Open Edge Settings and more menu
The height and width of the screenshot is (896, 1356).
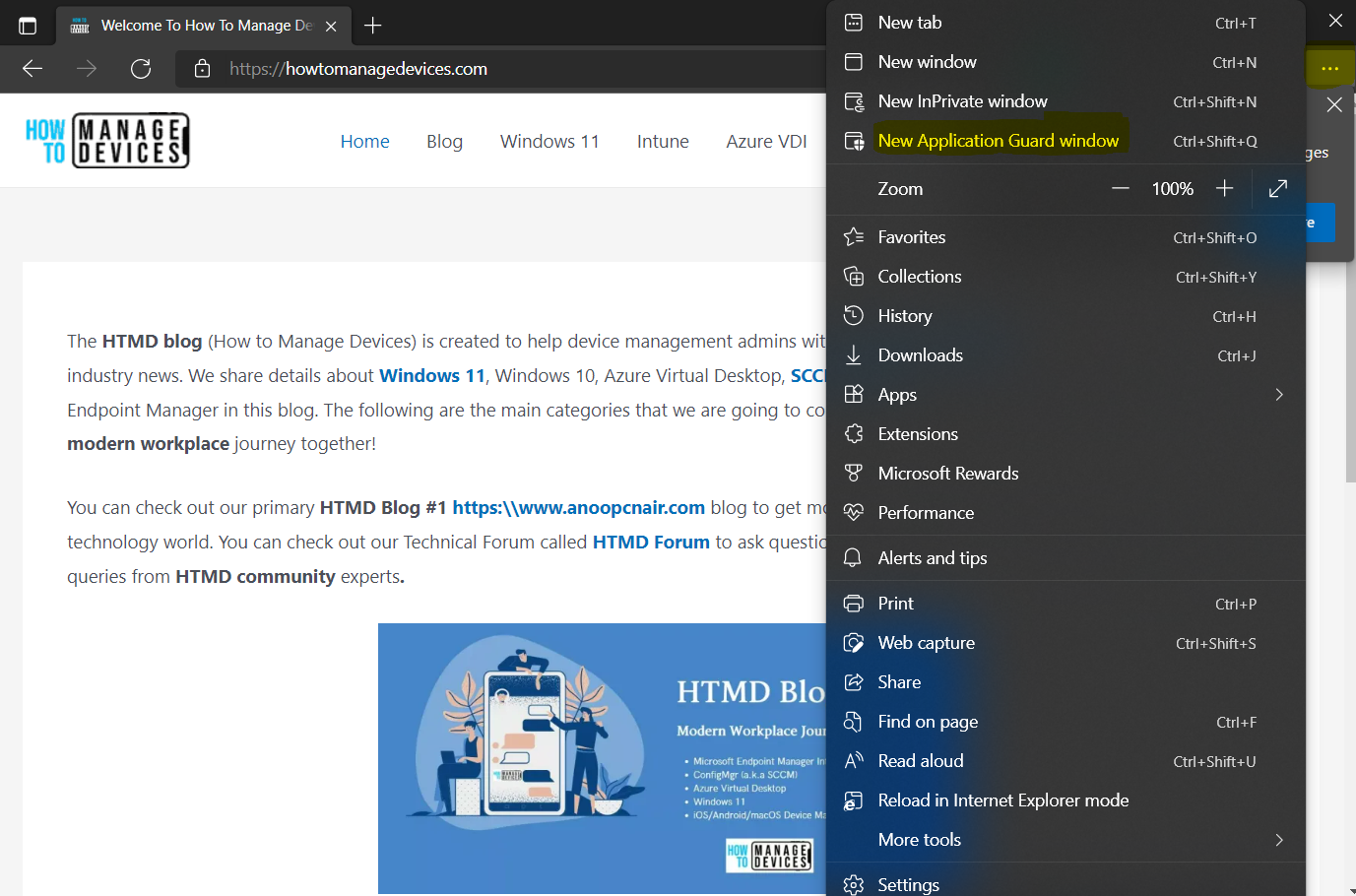[x=1329, y=68]
